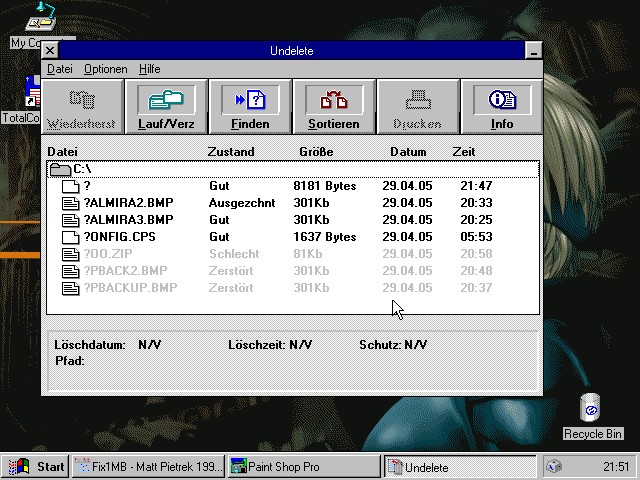Click the blank file icon beside ?ONFIG.CPS
The image size is (640, 480).
pos(70,237)
